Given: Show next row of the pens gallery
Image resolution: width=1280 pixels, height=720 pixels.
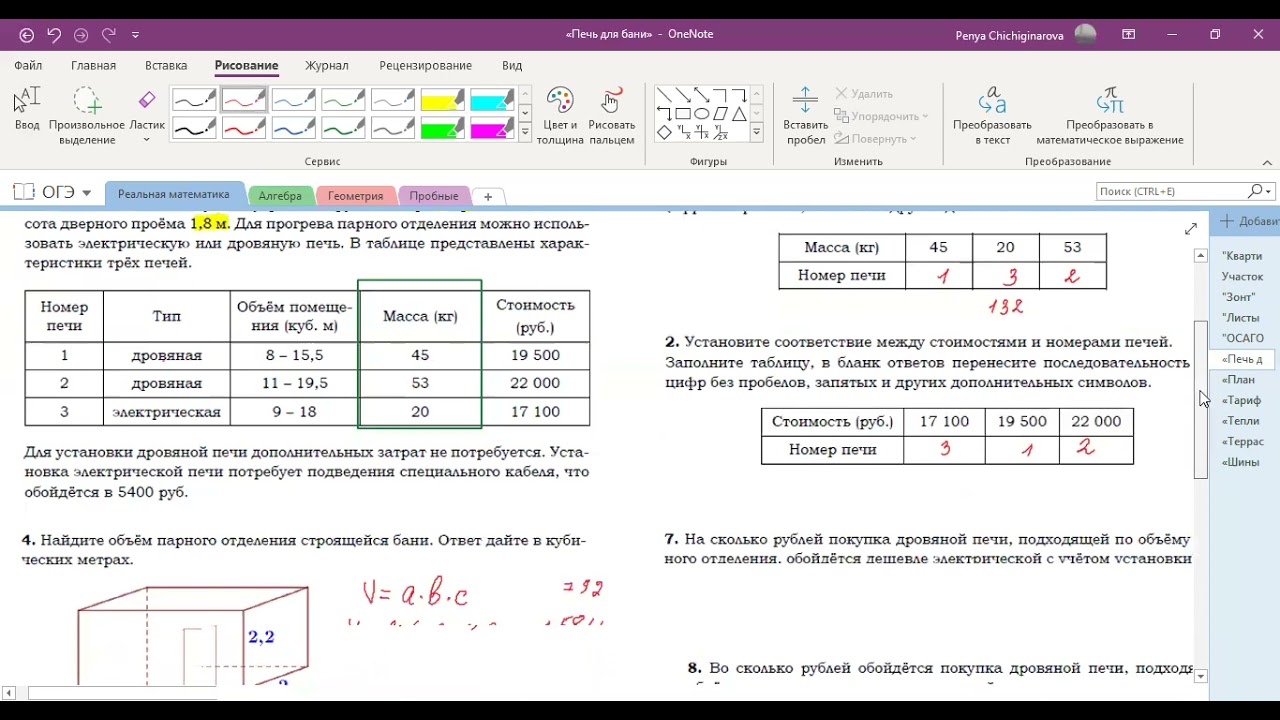Looking at the screenshot, I should [525, 114].
